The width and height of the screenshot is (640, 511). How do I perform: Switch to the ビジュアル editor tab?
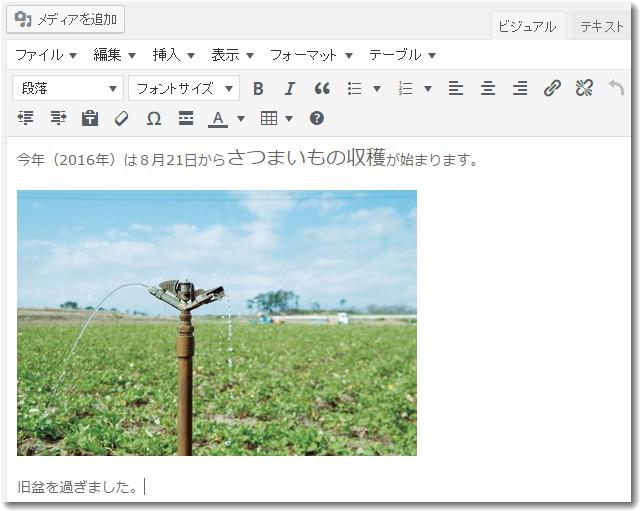click(x=528, y=27)
